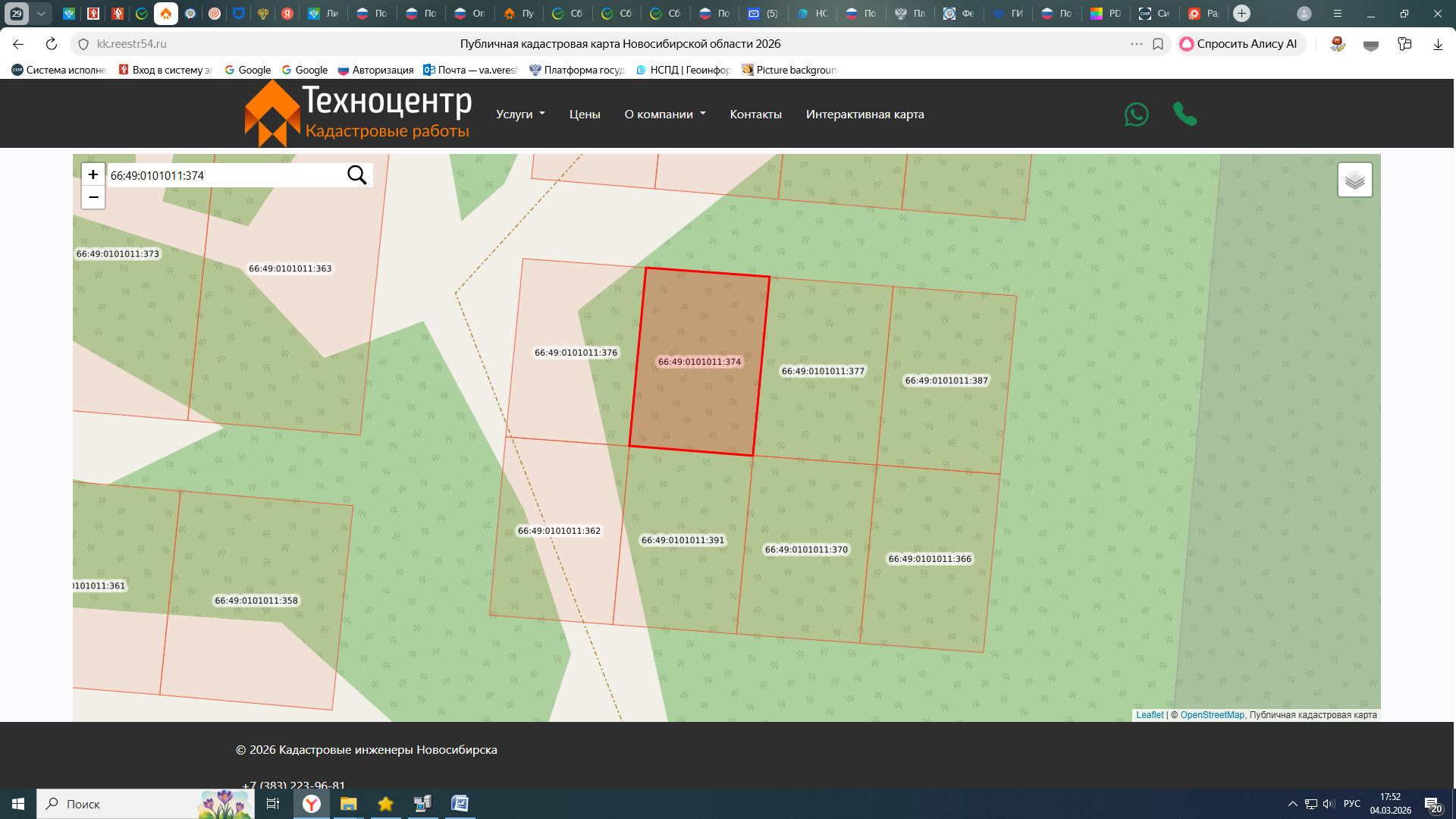
Task: Expand the О компании dropdown
Action: (665, 115)
